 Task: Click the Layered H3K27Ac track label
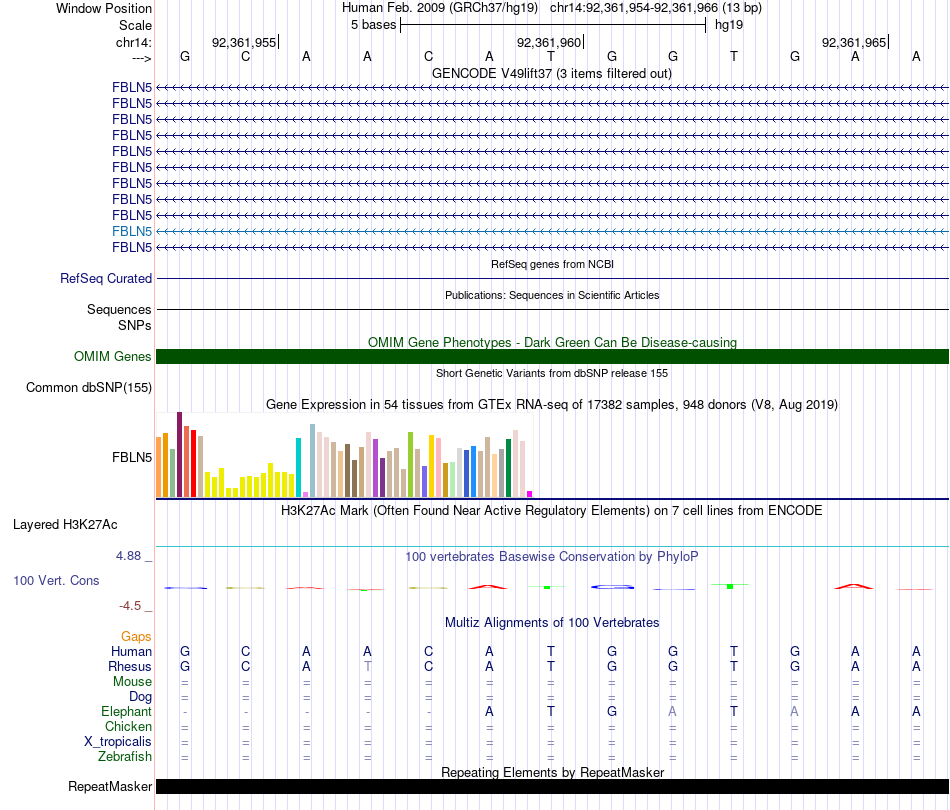click(65, 525)
